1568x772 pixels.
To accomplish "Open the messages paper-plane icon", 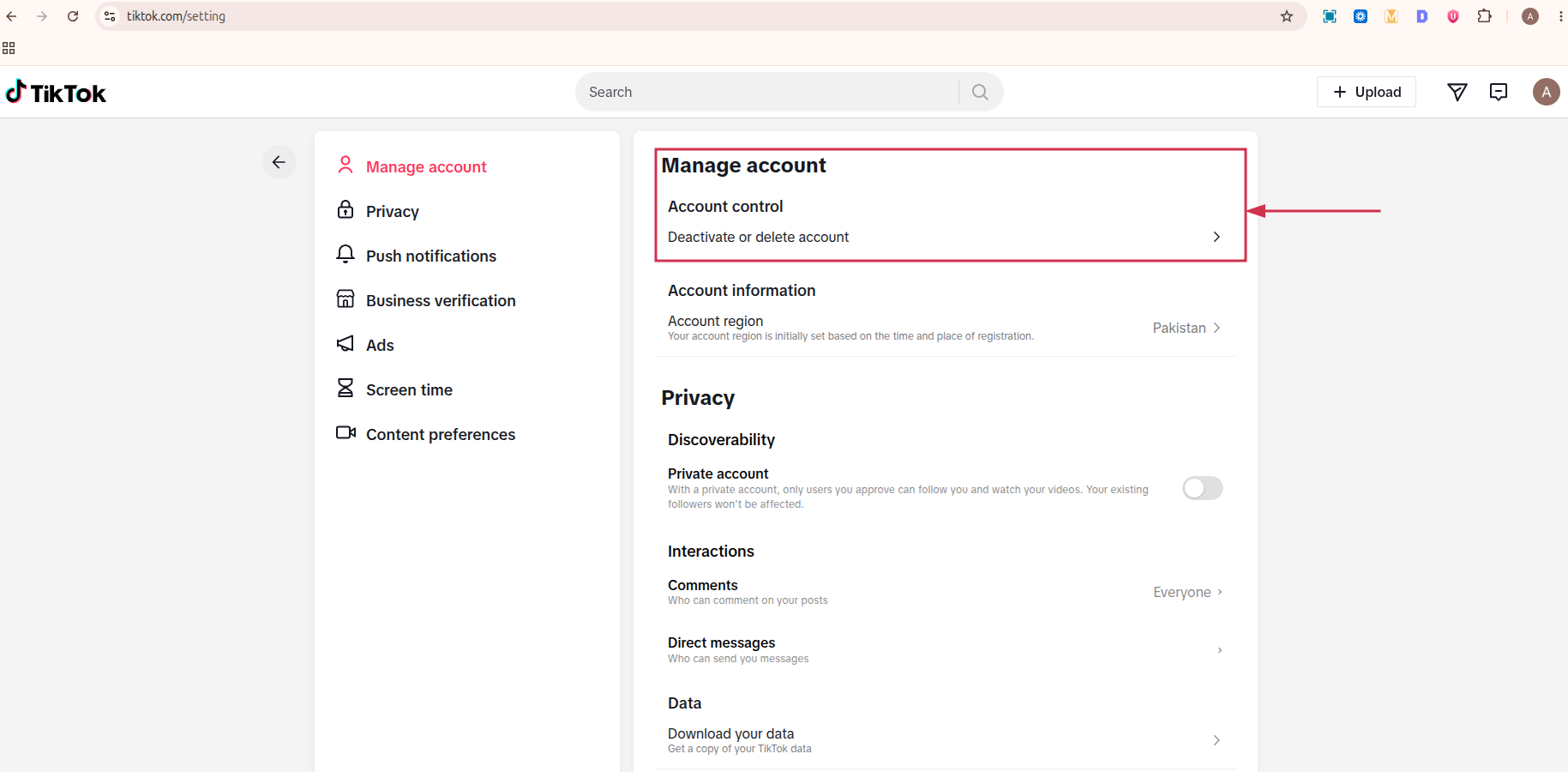I will 1457,92.
